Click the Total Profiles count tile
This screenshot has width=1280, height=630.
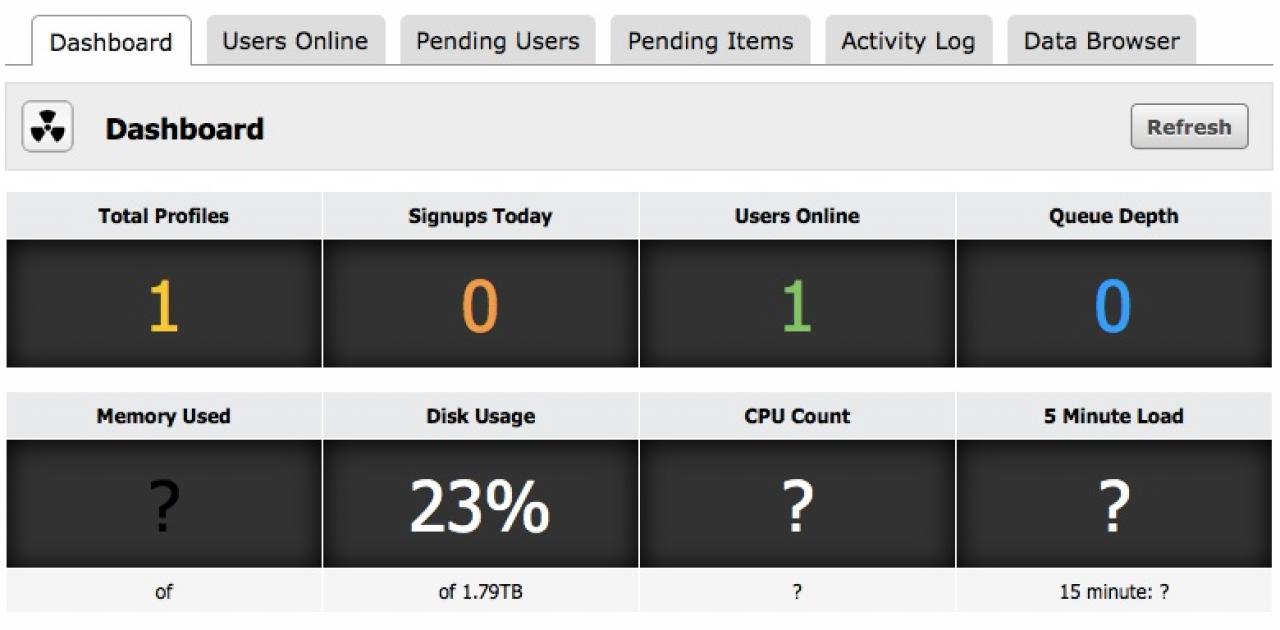tap(164, 304)
